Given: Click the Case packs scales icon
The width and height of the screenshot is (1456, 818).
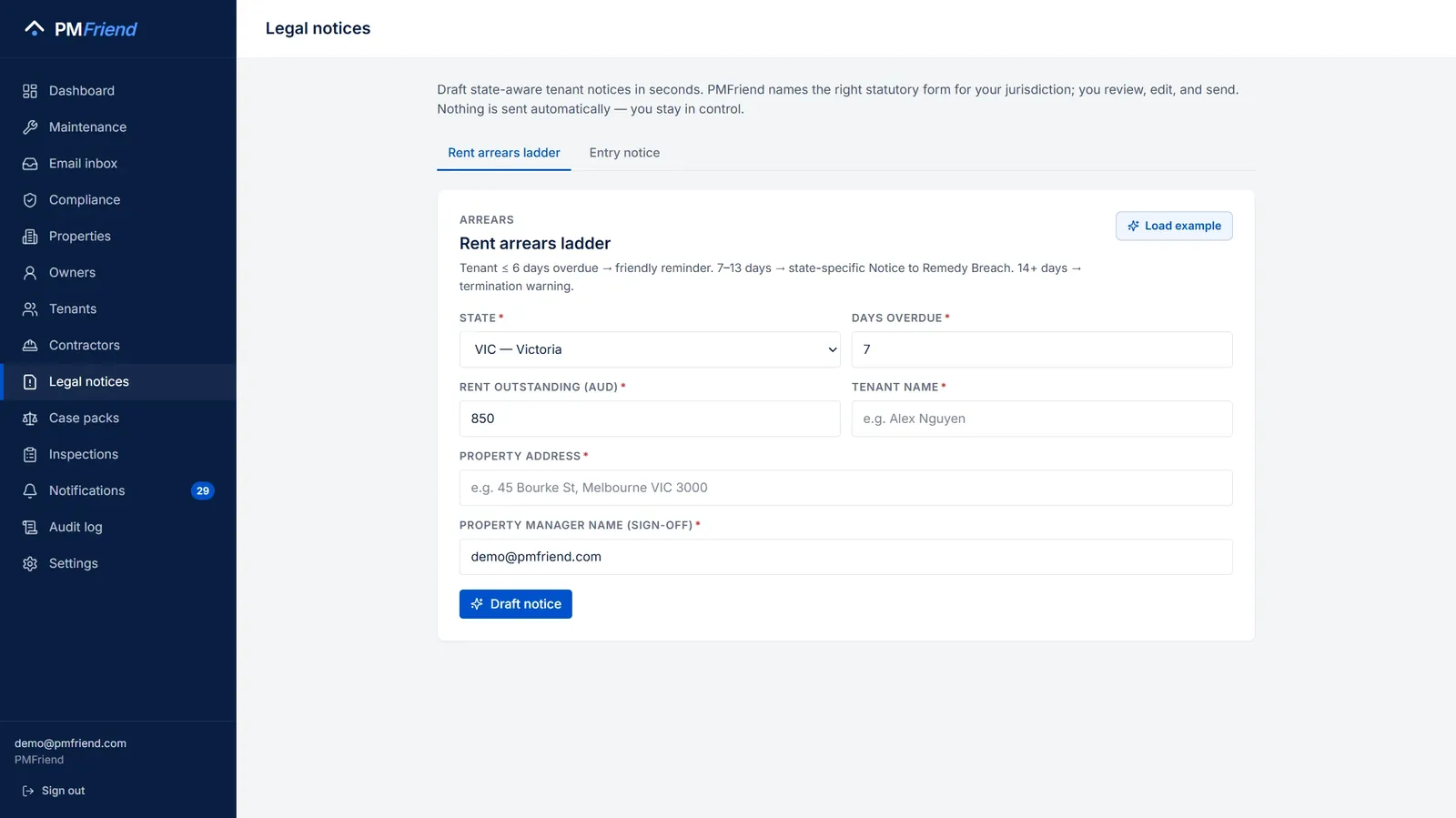Looking at the screenshot, I should tap(30, 419).
